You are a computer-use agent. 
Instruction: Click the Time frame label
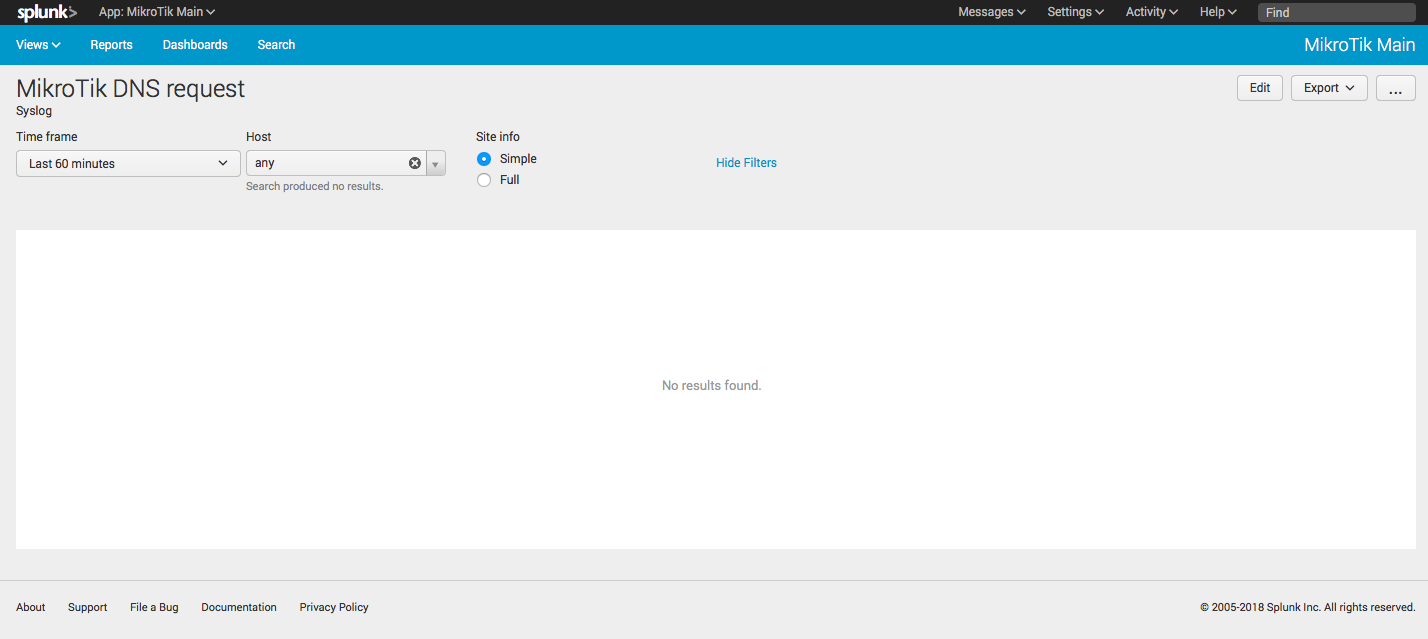point(47,137)
